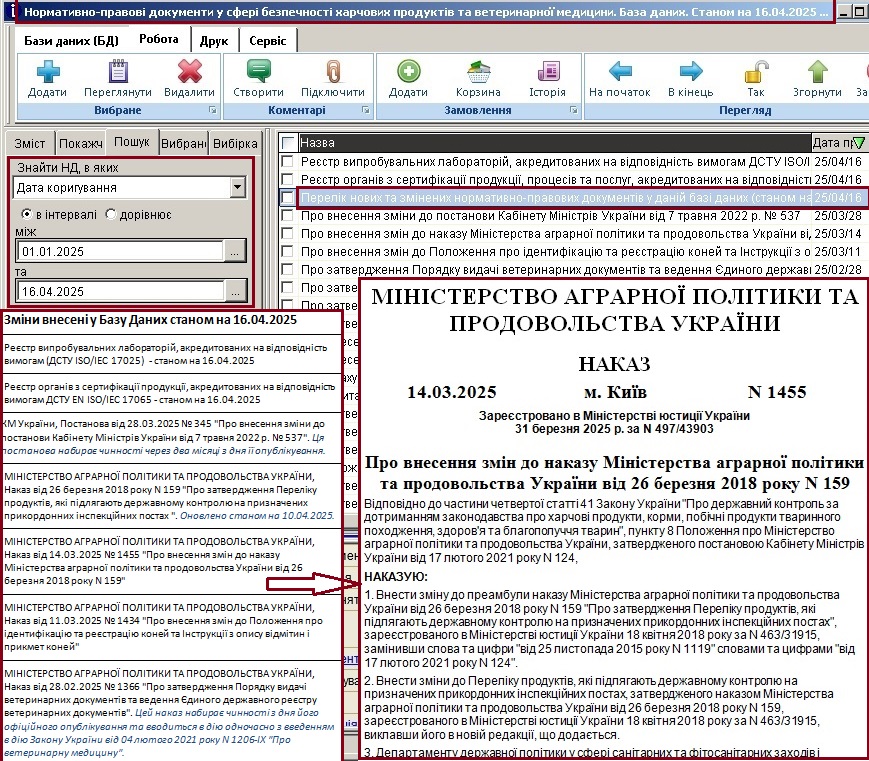
Task: Click the end date field 16.04.2025
Action: pyautogui.click(x=118, y=291)
